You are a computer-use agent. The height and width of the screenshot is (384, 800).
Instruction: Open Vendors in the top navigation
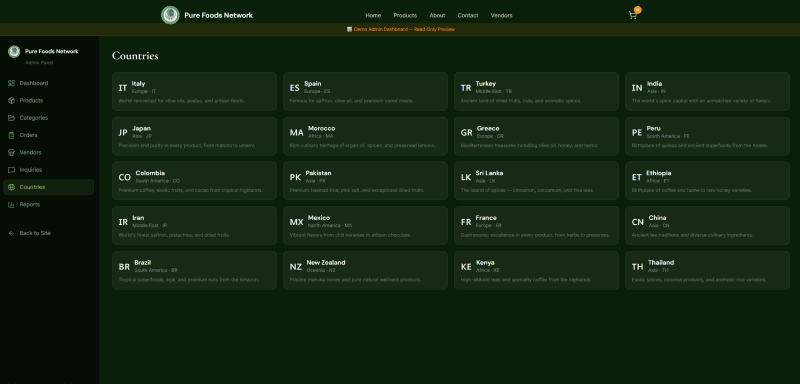502,15
